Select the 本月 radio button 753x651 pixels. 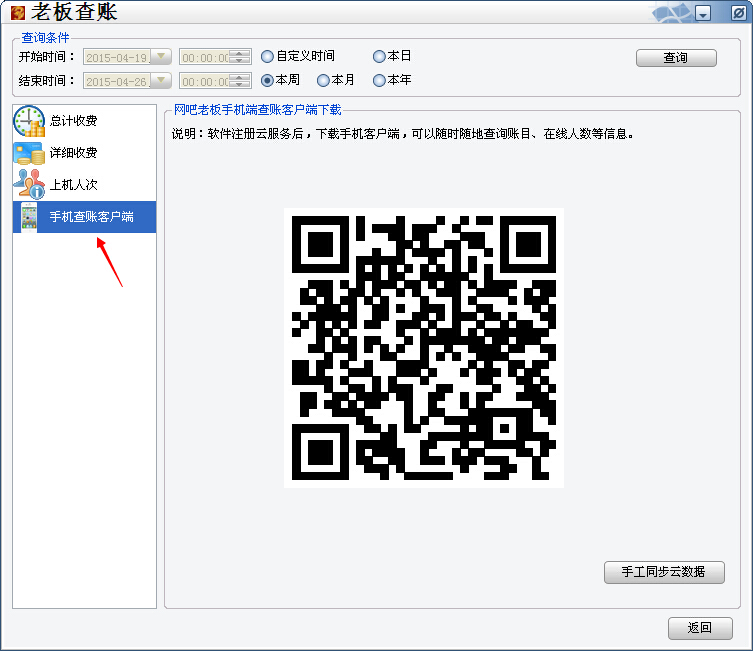coord(323,80)
